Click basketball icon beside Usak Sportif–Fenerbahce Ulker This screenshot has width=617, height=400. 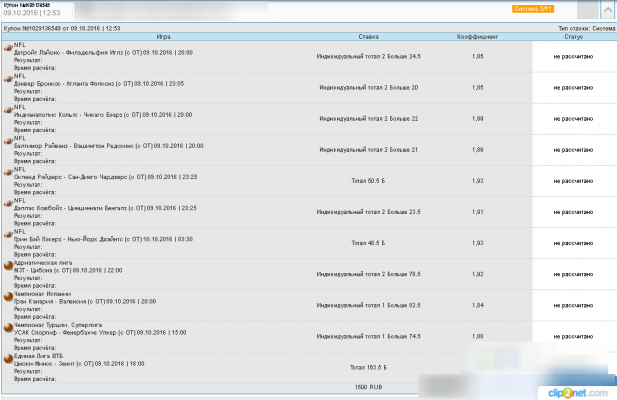[6, 326]
